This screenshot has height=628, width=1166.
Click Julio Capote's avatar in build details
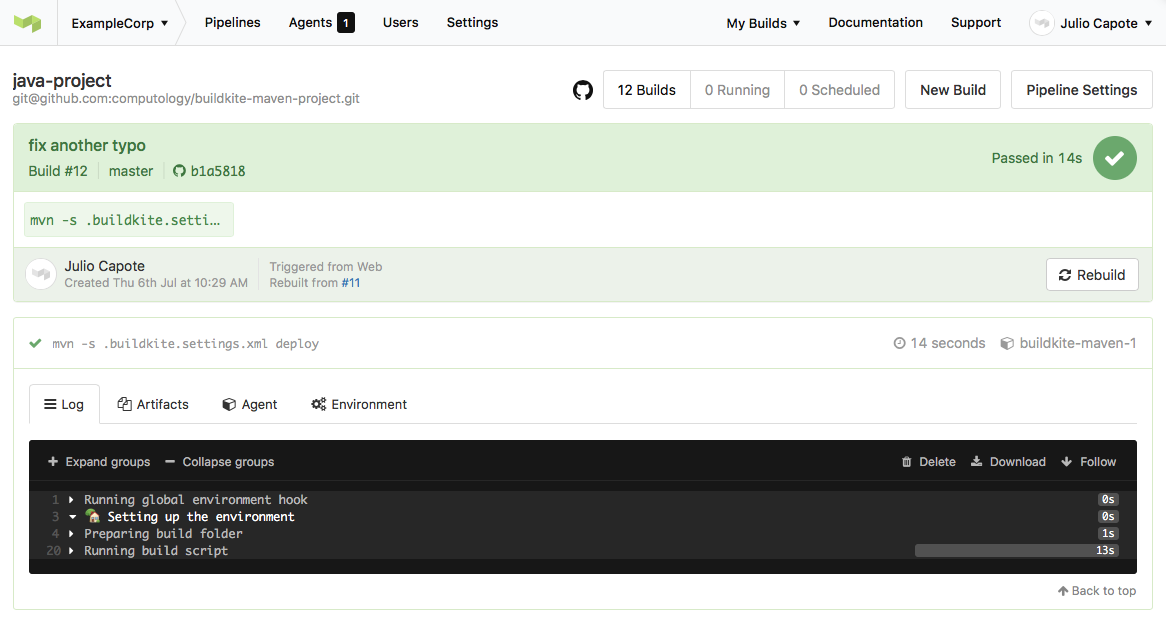point(41,274)
